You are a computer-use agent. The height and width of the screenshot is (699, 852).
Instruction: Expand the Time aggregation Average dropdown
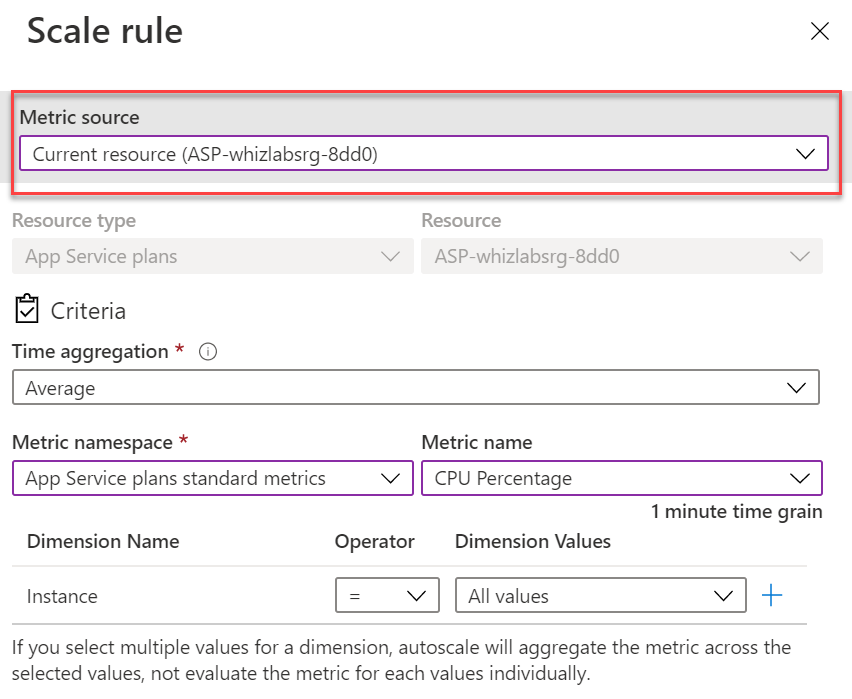tap(415, 388)
